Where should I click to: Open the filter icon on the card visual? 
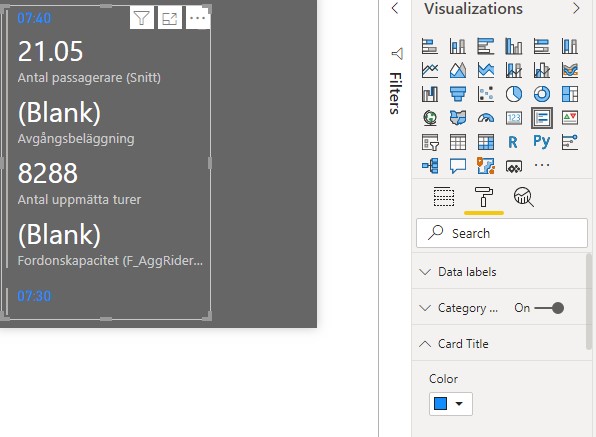point(142,18)
